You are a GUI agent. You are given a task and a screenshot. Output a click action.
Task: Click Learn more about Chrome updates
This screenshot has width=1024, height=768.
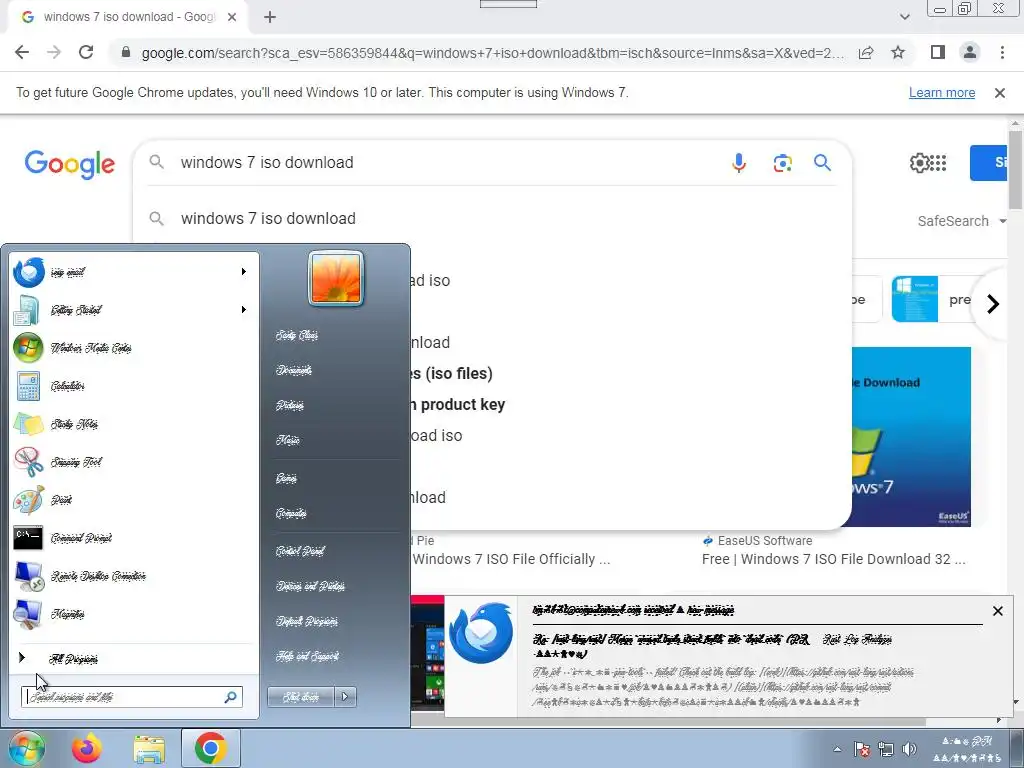tap(942, 93)
